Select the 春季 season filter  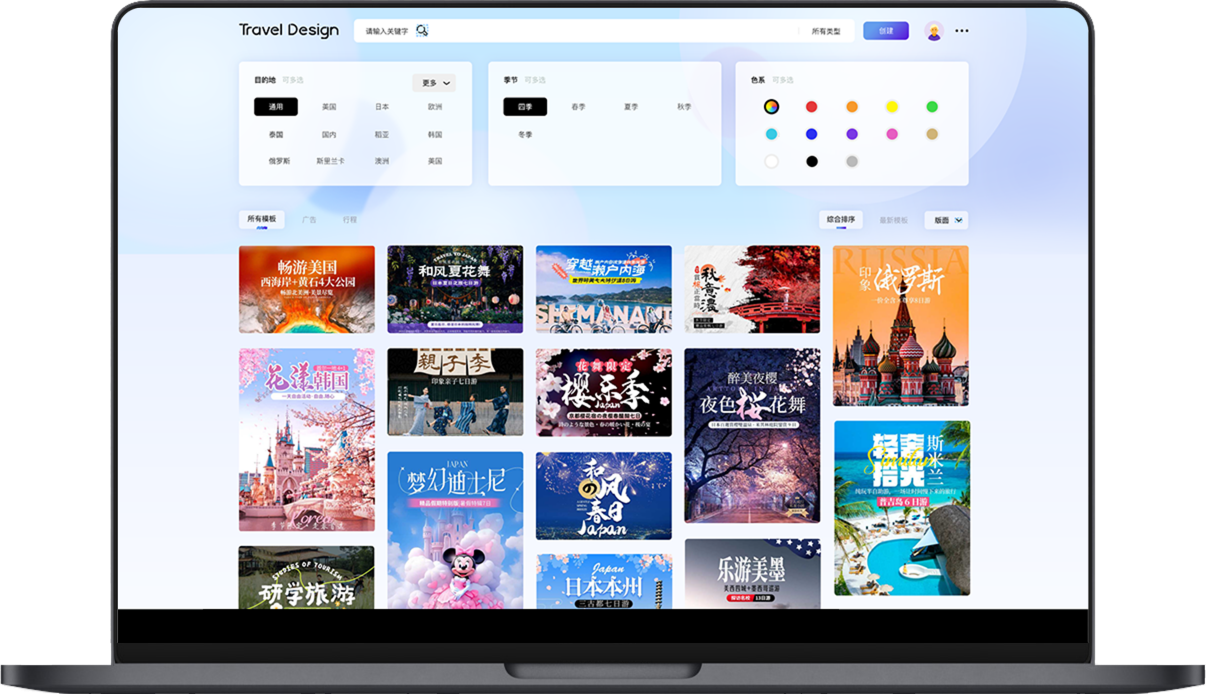[578, 107]
